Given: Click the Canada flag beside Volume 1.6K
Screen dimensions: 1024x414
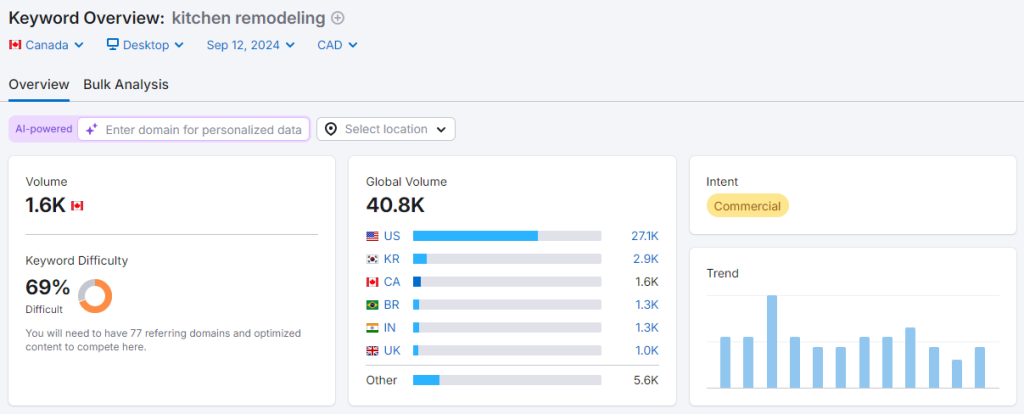Looking at the screenshot, I should (77, 205).
